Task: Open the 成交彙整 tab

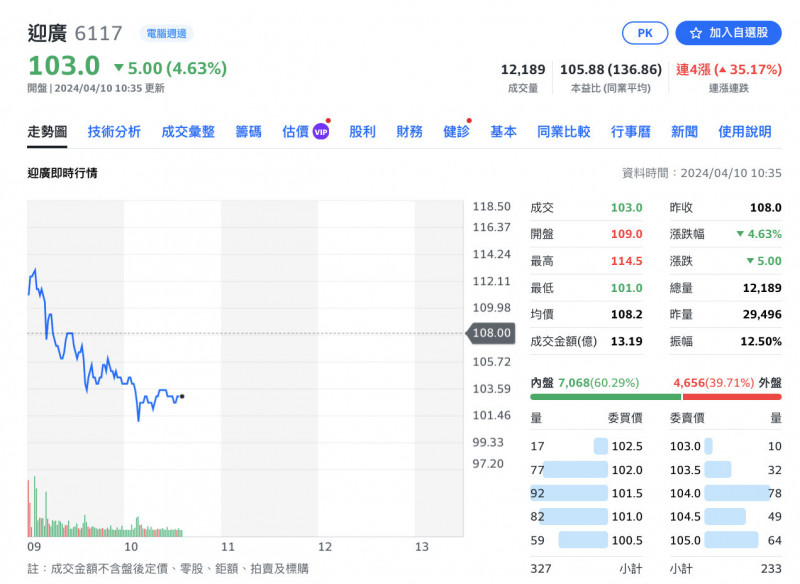Action: point(188,132)
